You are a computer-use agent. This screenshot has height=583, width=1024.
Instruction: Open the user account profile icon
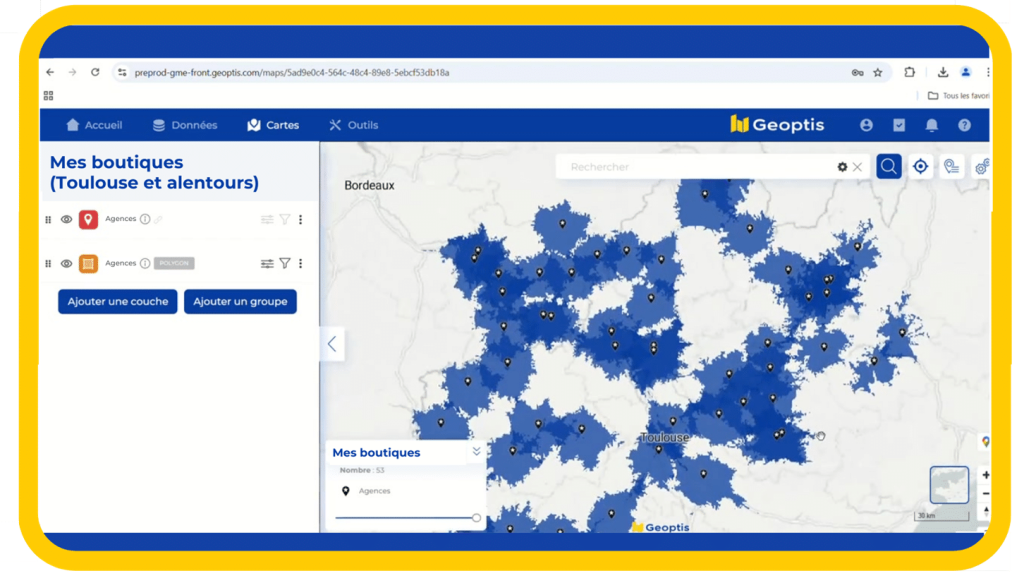click(x=866, y=125)
